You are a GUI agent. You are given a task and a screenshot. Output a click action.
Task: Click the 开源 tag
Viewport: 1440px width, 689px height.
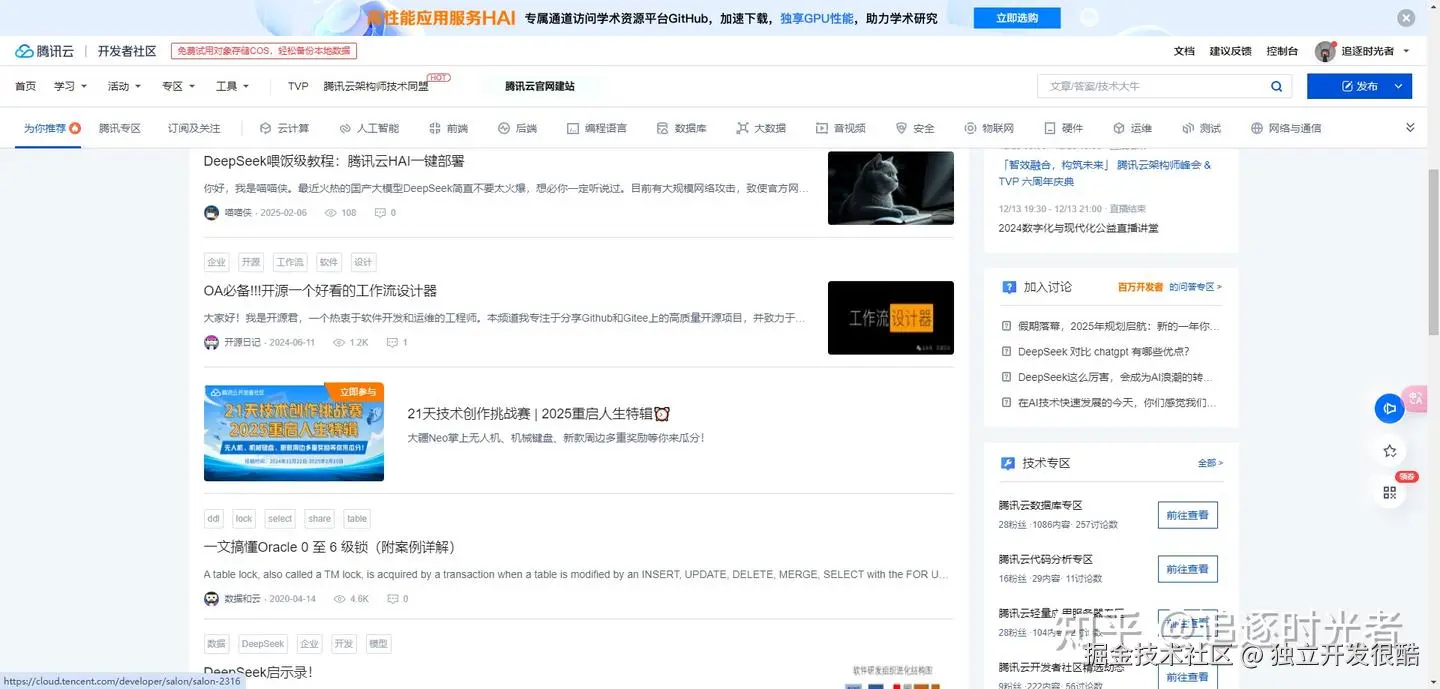(250, 262)
